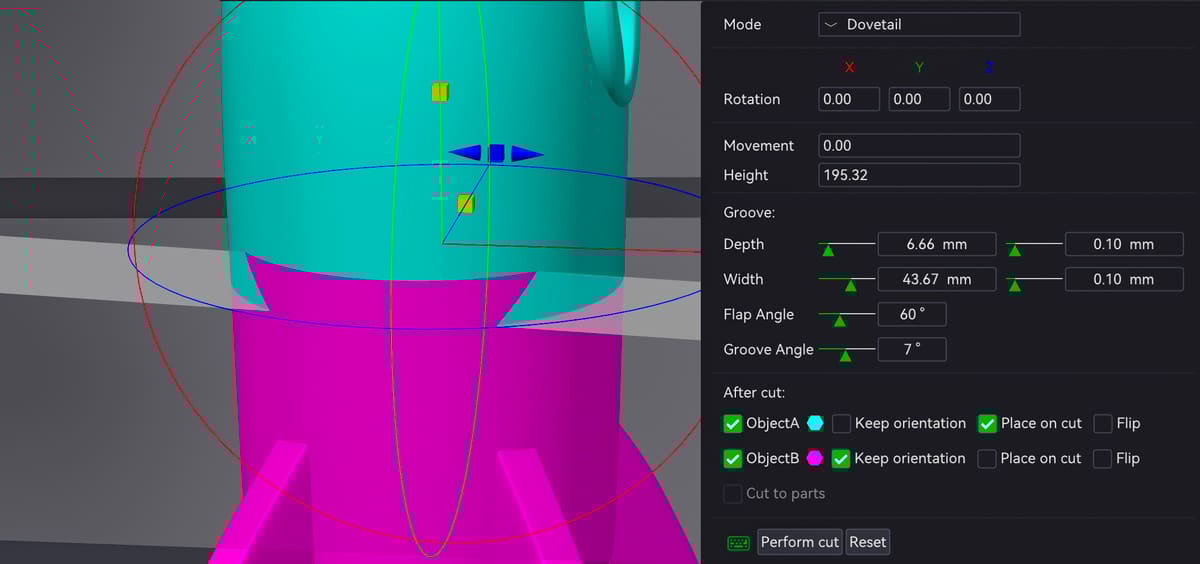1200x564 pixels.
Task: Uncheck the ObjectA checkbox
Action: (x=732, y=423)
